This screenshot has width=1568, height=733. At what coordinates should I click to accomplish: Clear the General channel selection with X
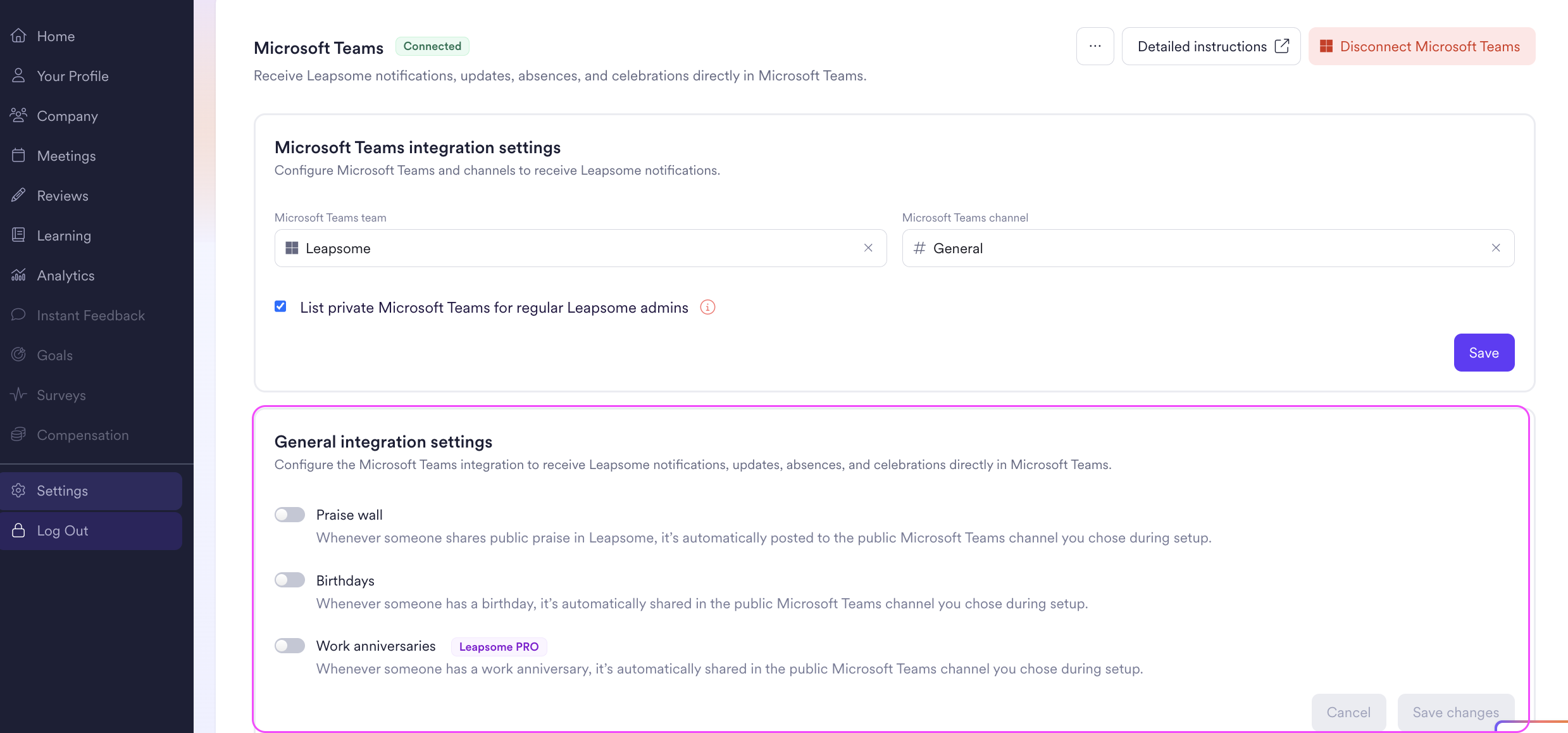click(x=1496, y=248)
